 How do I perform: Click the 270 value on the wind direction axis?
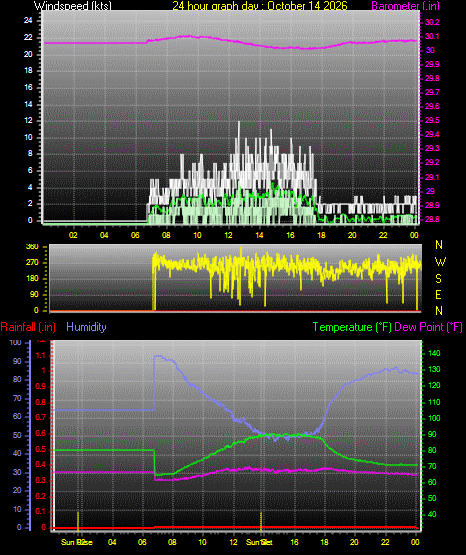tap(32, 263)
